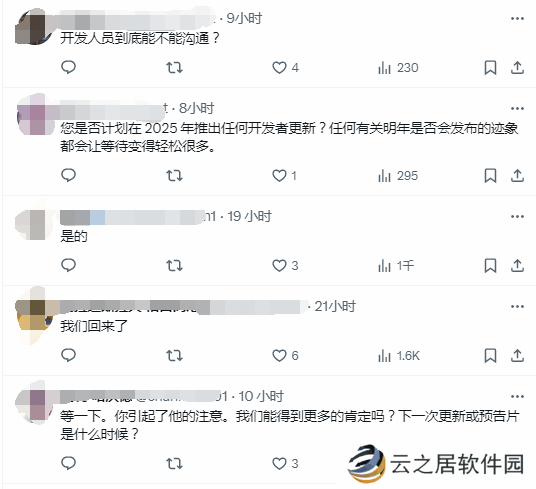The width and height of the screenshot is (536, 489).
Task: Share the first tweet posted 9小时 ago
Action: click(x=517, y=67)
